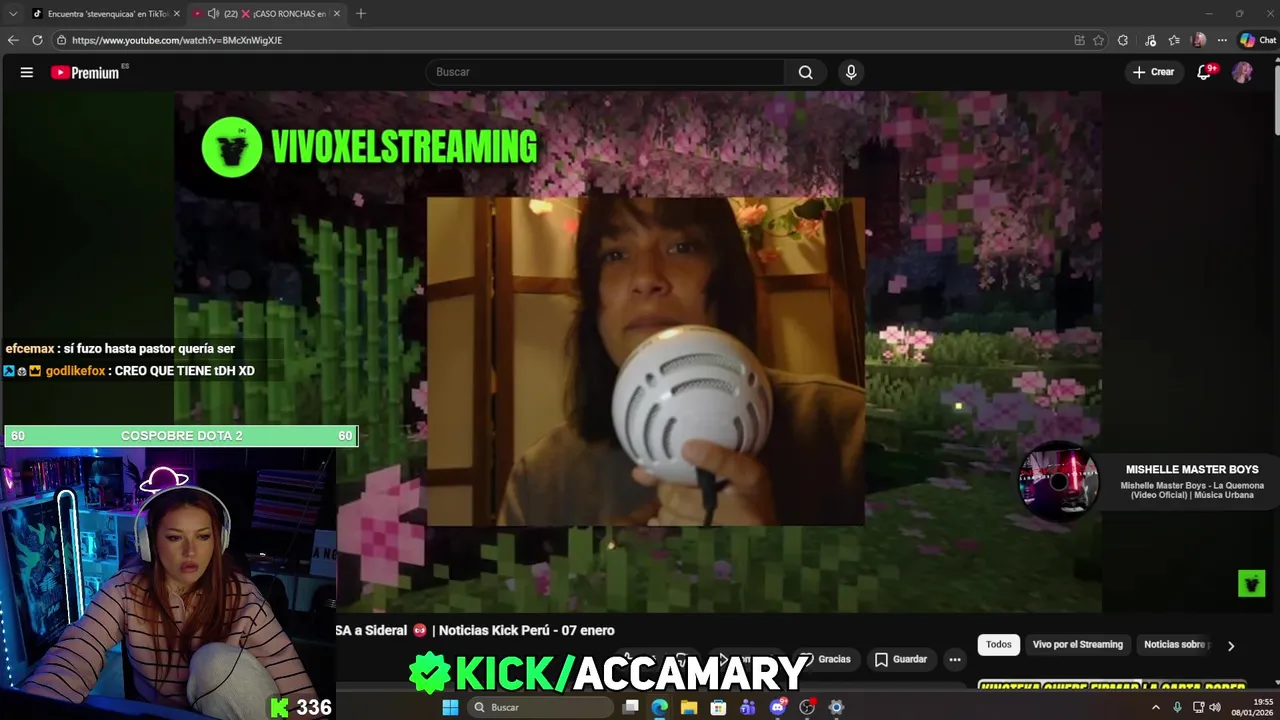Open Microsoft Teams taskbar icon

748,707
